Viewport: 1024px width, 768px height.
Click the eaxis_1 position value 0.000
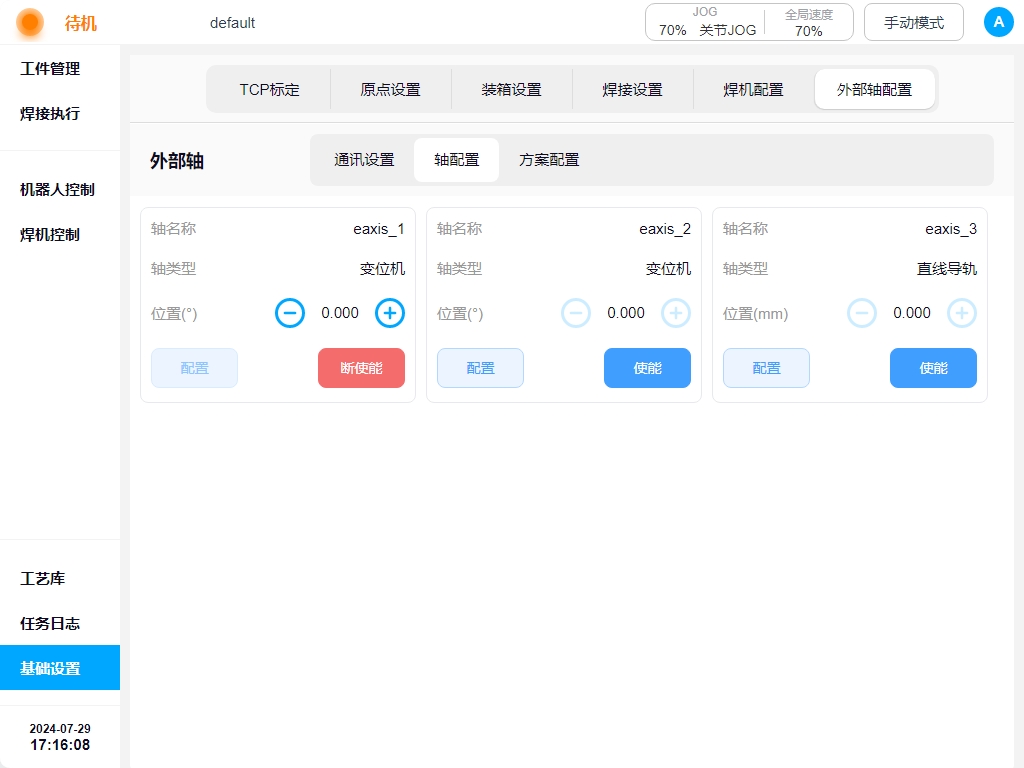(x=340, y=313)
